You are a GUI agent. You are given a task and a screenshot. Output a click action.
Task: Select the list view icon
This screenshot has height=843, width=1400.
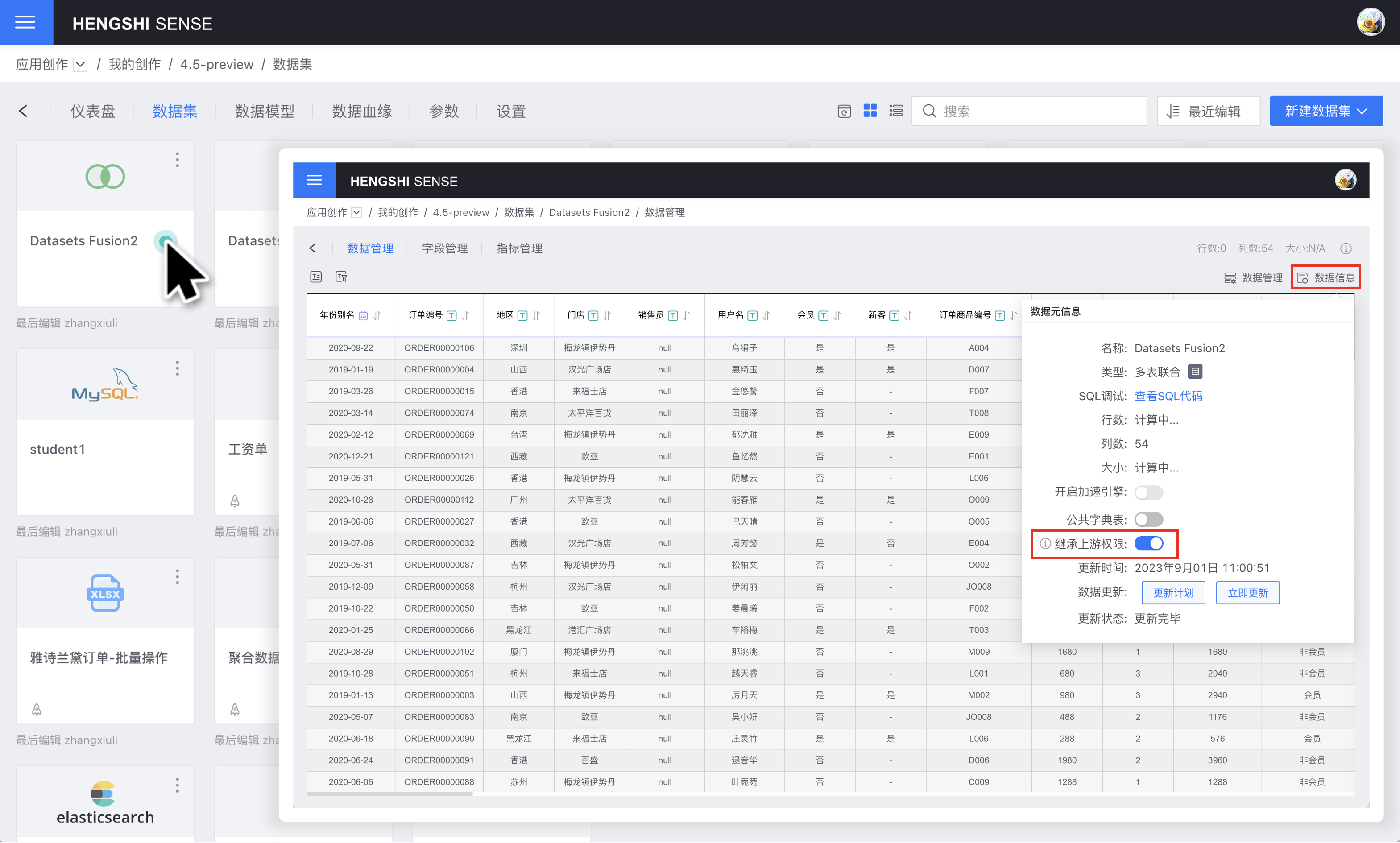(896, 111)
